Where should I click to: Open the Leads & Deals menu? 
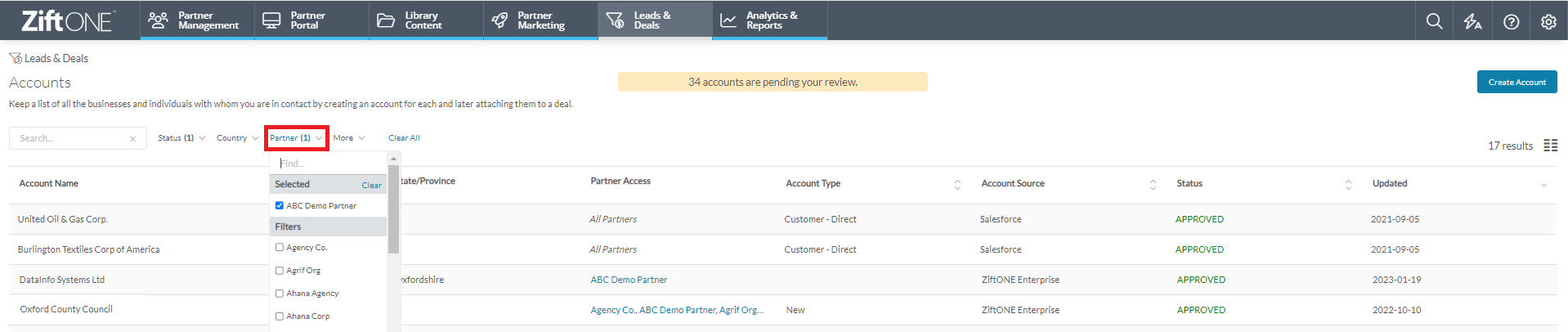[x=655, y=20]
